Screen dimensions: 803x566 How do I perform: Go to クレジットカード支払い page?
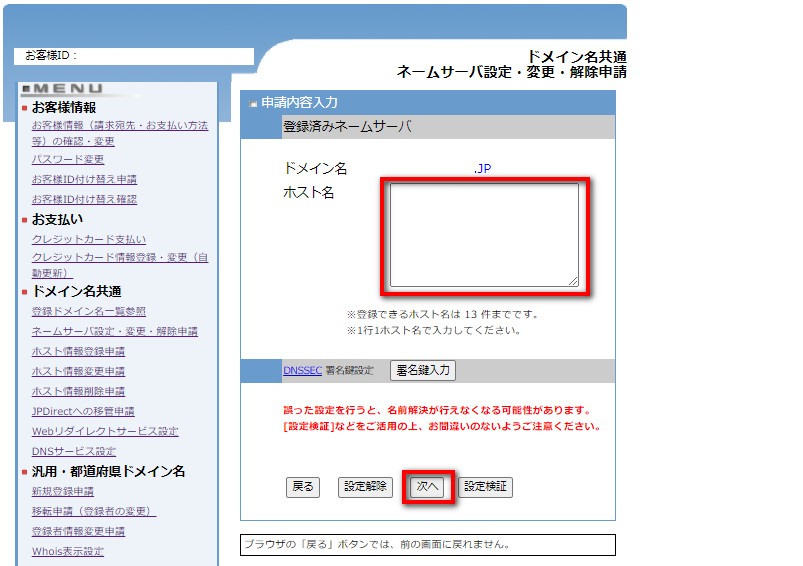(x=89, y=239)
